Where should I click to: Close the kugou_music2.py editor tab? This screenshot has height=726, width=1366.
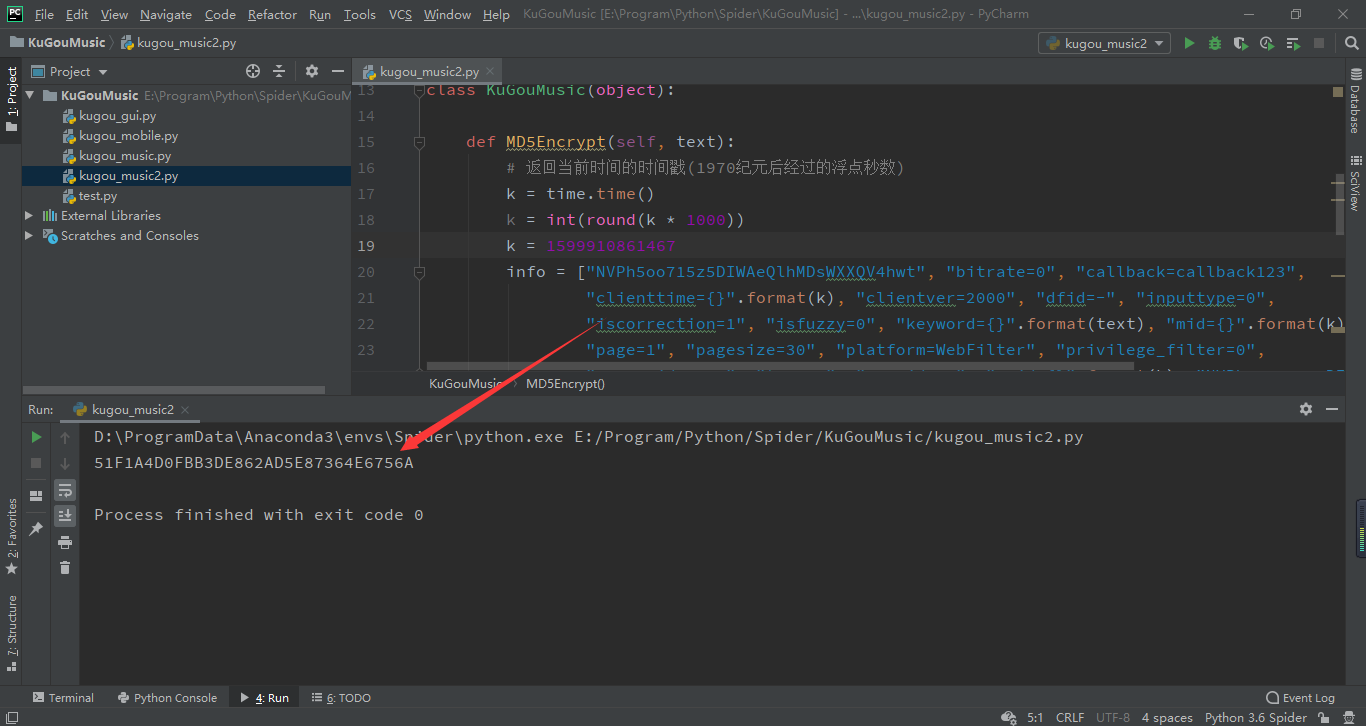[x=489, y=72]
